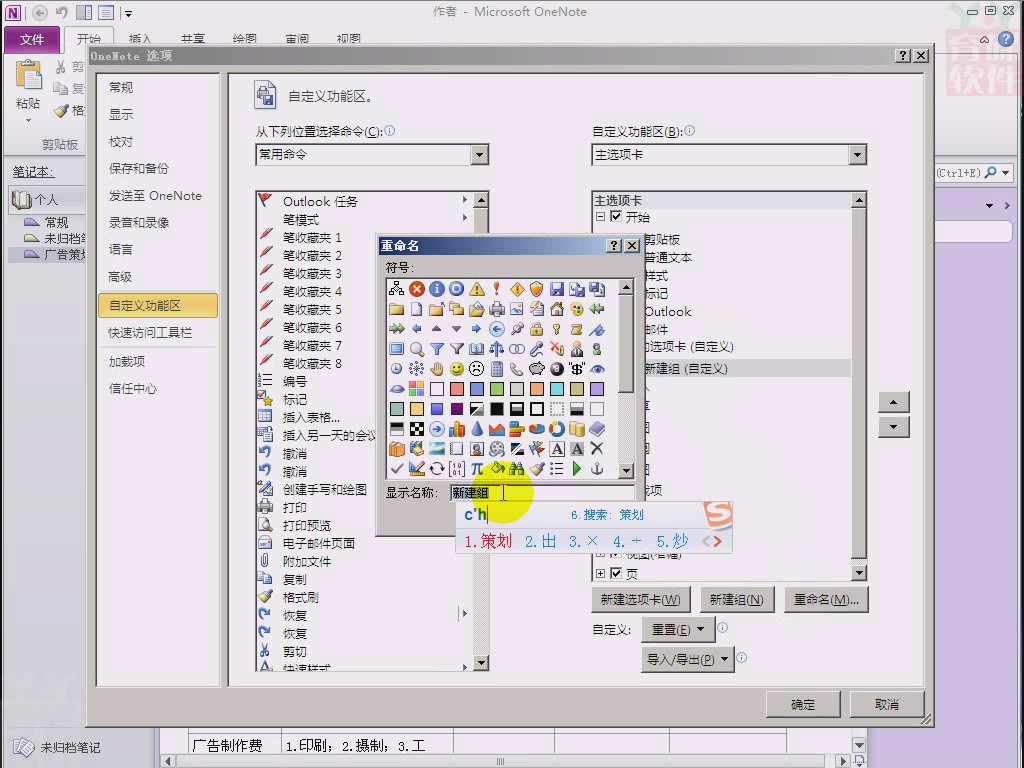Image resolution: width=1024 pixels, height=768 pixels.
Task: Select the red error X symbol
Action: pos(417,289)
